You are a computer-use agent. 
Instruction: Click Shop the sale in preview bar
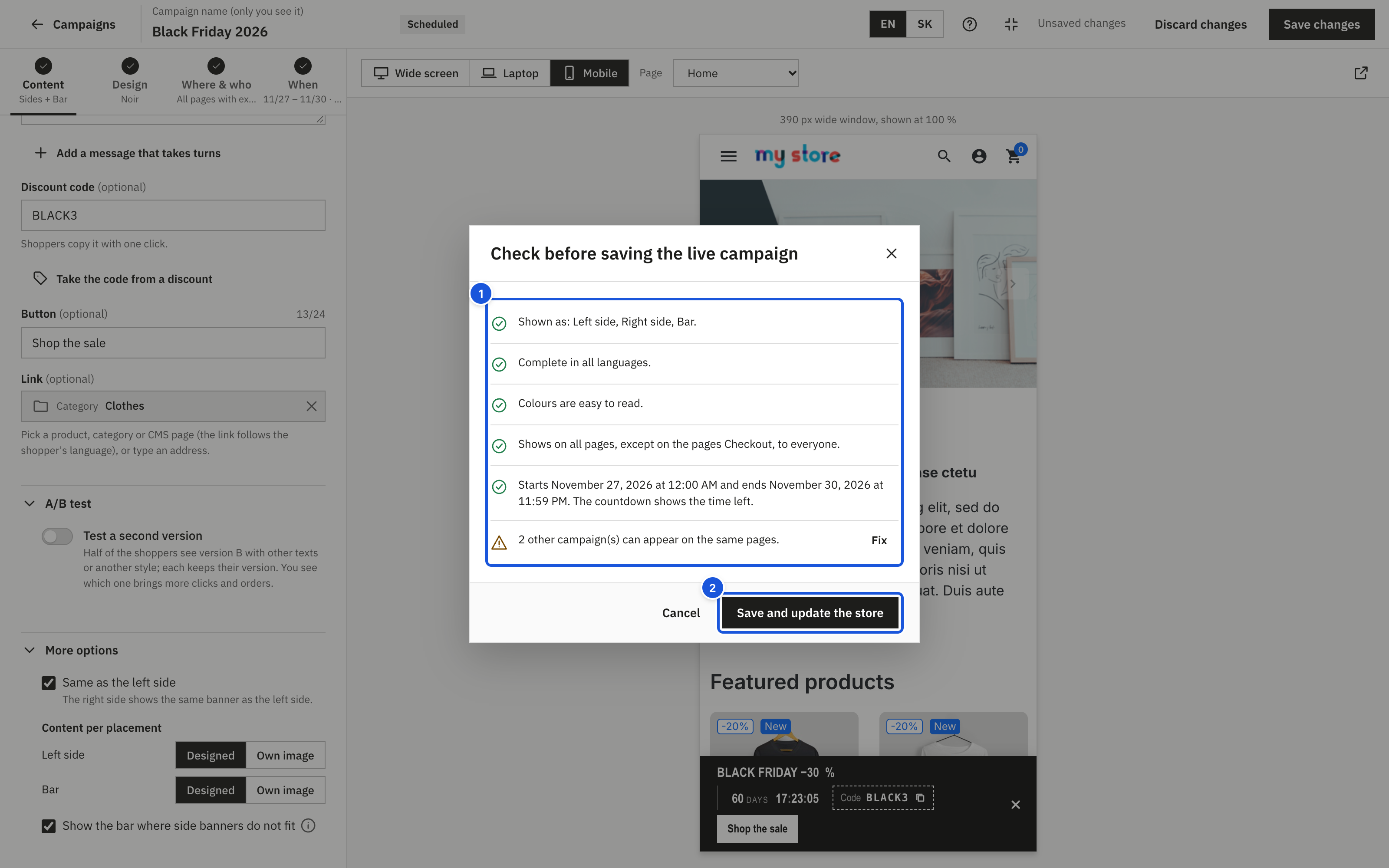pyautogui.click(x=757, y=829)
